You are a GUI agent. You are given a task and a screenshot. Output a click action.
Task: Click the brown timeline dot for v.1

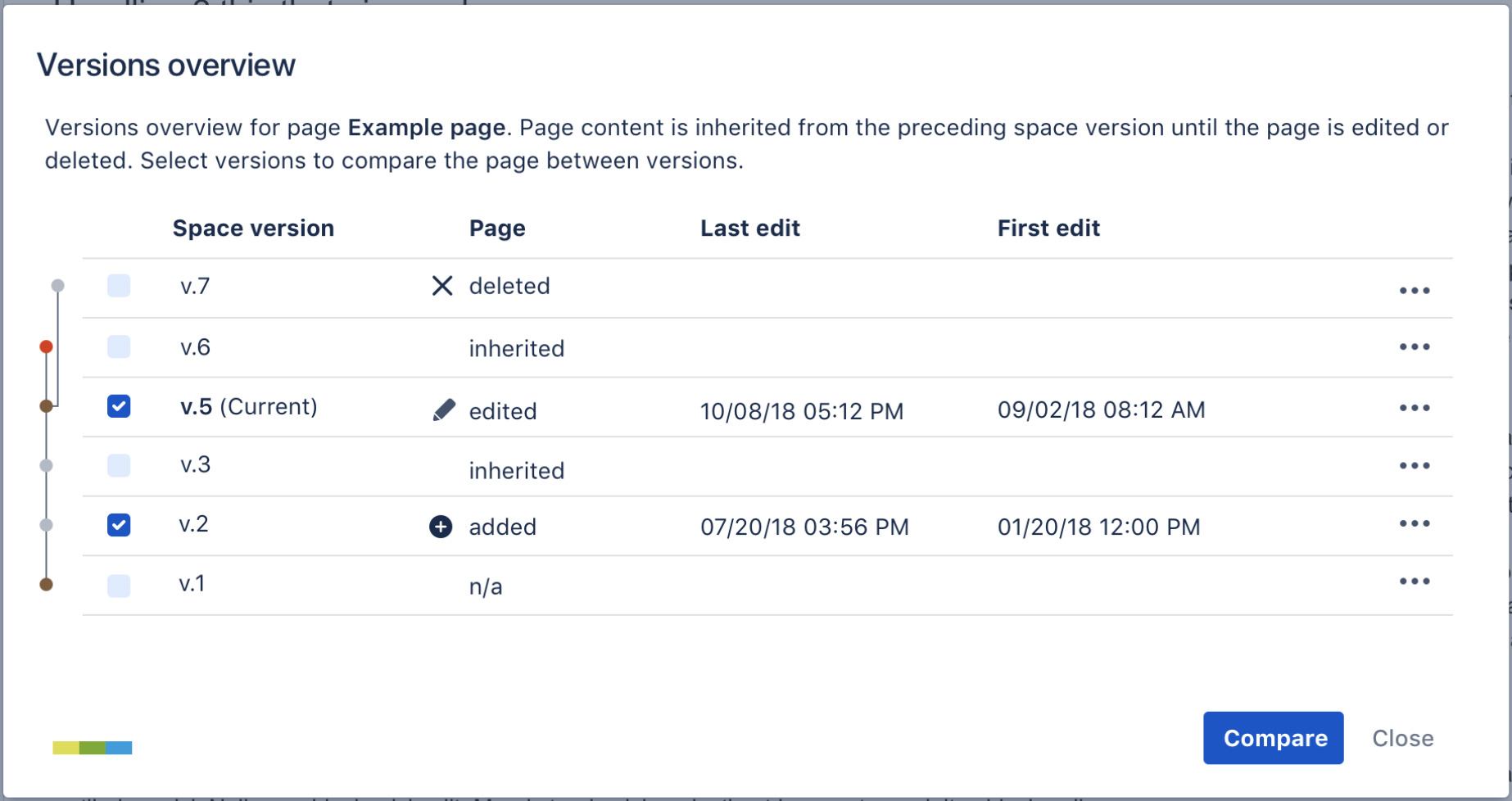tap(47, 585)
